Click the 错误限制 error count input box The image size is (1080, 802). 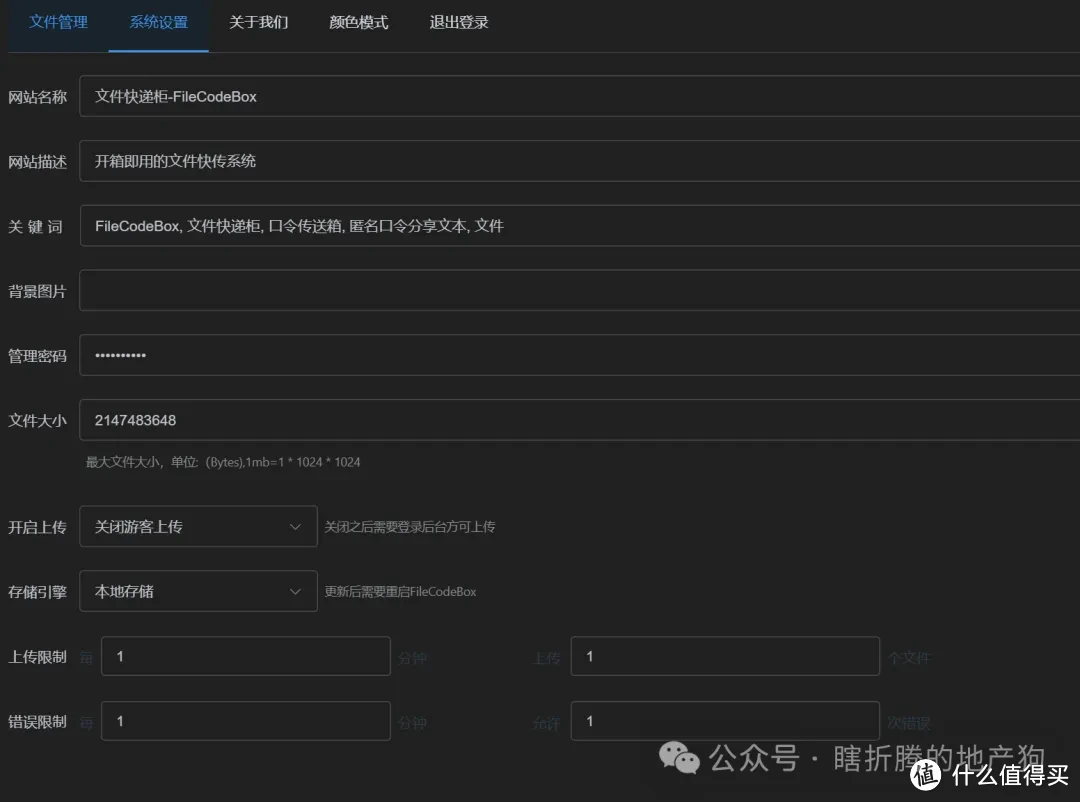725,720
